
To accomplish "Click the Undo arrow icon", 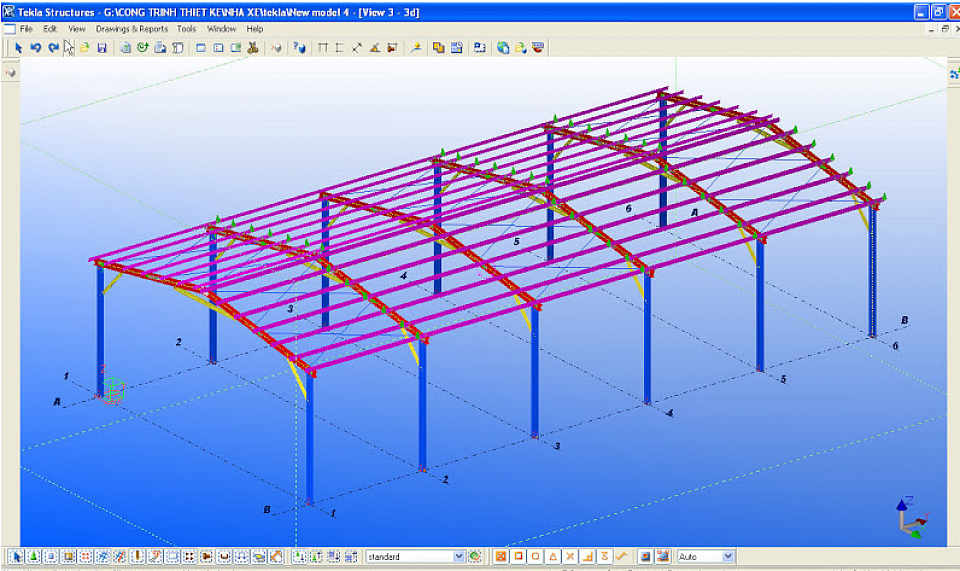I will click(x=35, y=47).
